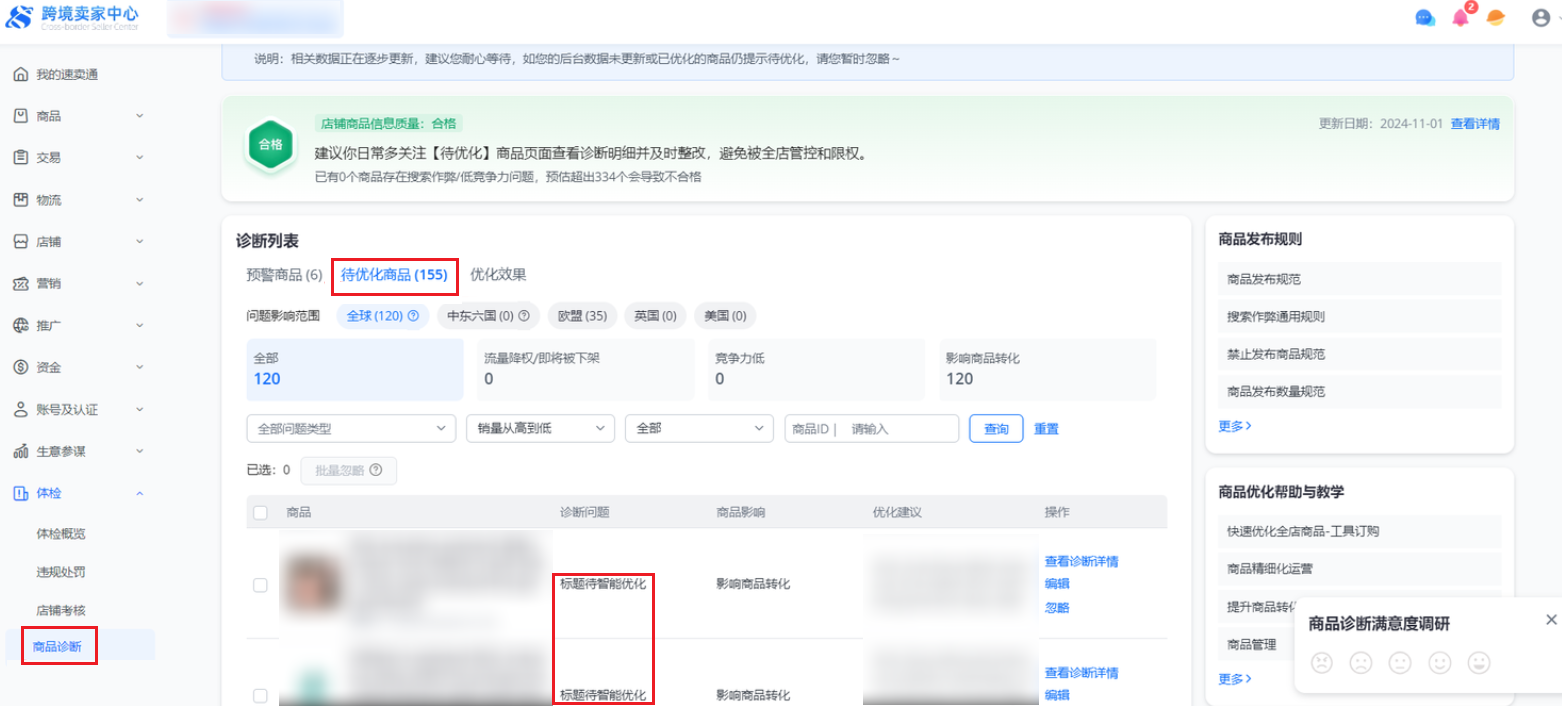Switch to the 优化效果 tab
The image size is (1562, 706).
[498, 275]
